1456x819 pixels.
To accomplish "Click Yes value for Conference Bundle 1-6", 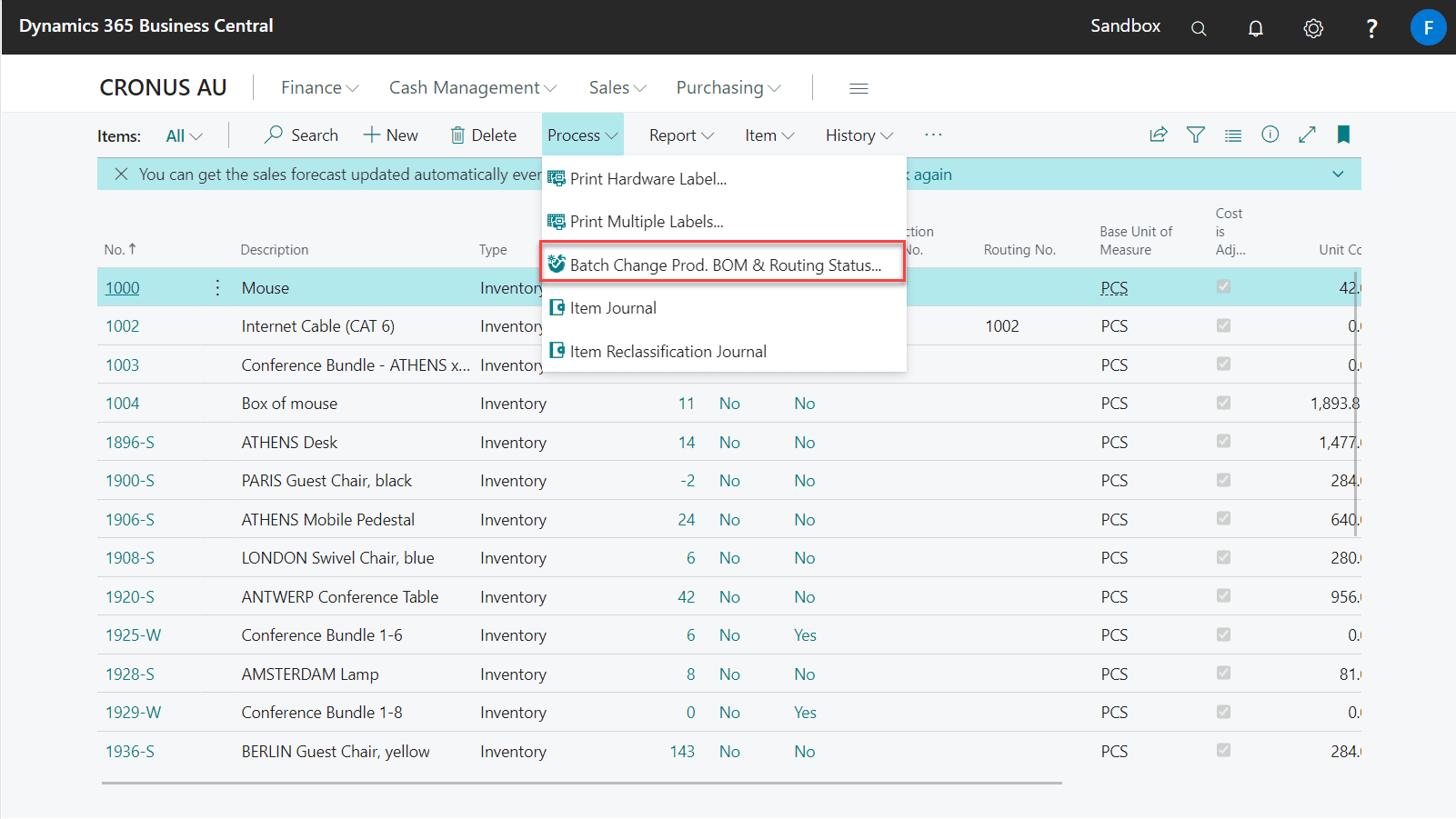I will [805, 635].
